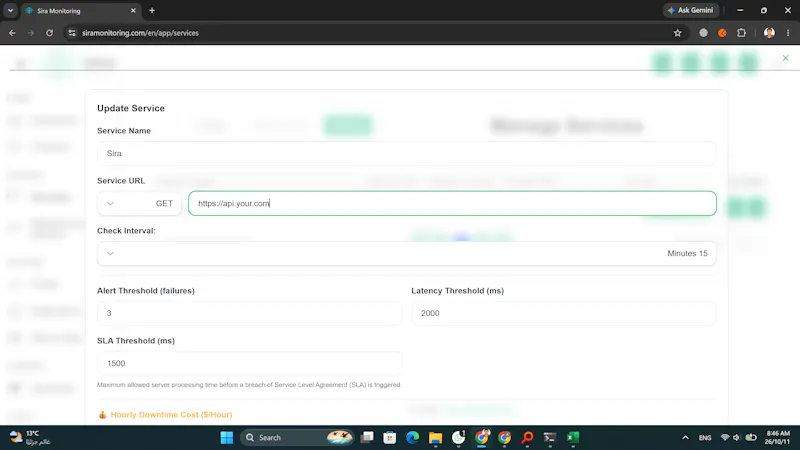Open the GET request method dropdown
This screenshot has width=800, height=450.
(x=139, y=203)
